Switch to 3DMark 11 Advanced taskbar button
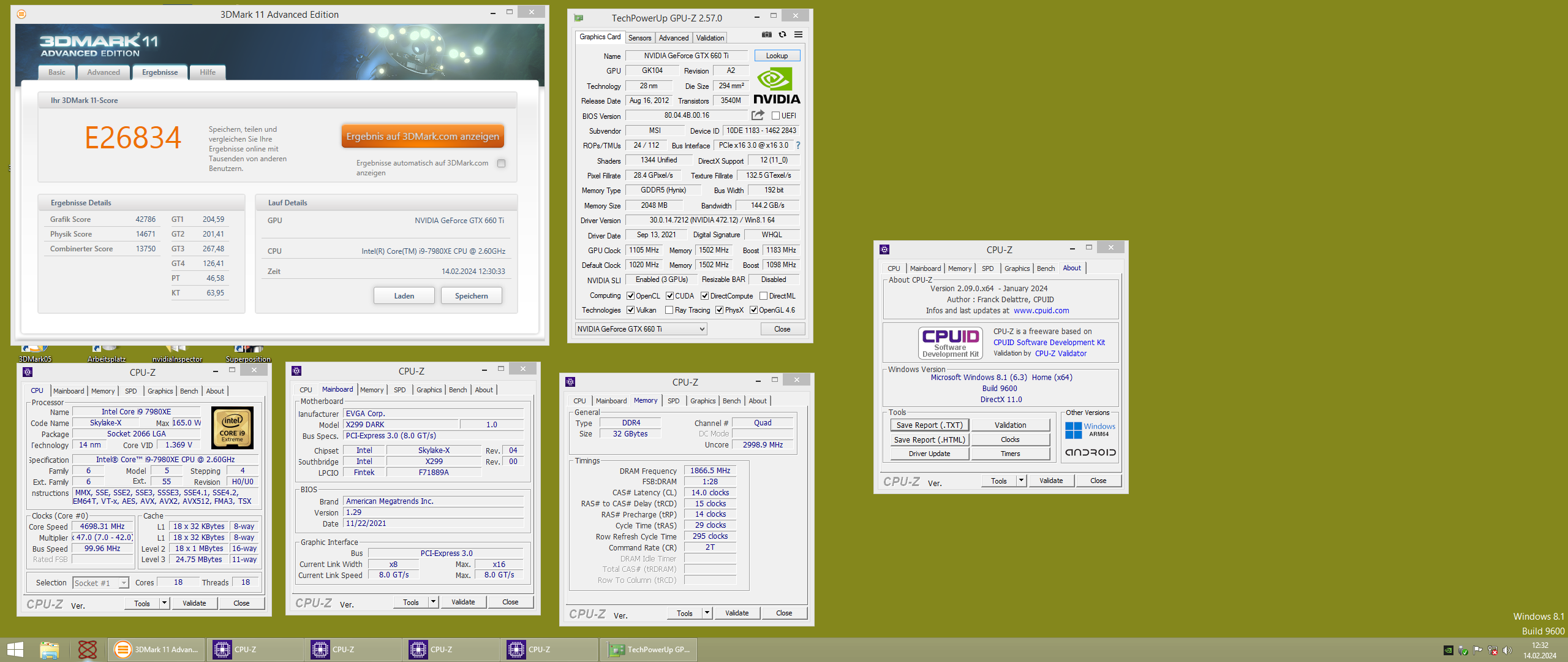The width and height of the screenshot is (1568, 662). point(157,650)
